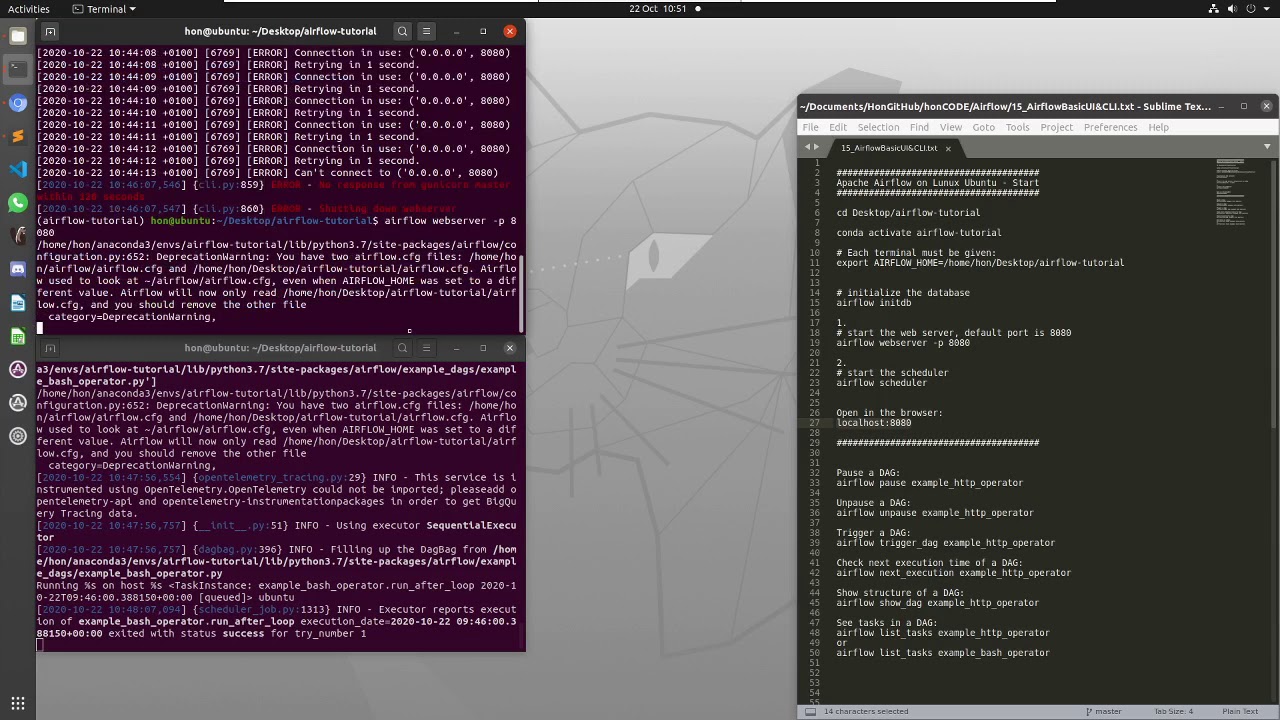Open hamburger menu in top terminal
The height and width of the screenshot is (720, 1280).
point(426,31)
